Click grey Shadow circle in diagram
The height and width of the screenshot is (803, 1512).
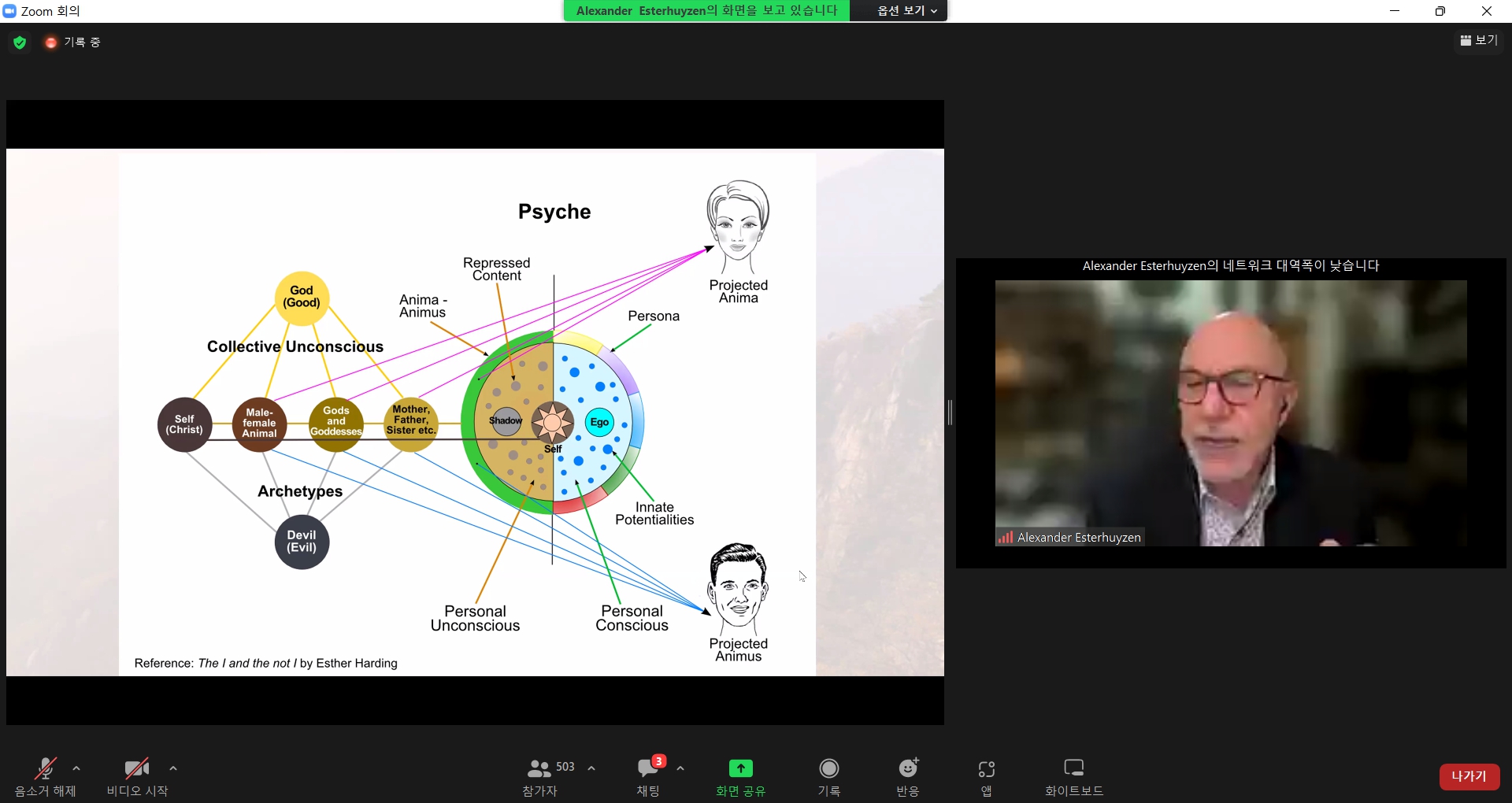click(x=506, y=420)
